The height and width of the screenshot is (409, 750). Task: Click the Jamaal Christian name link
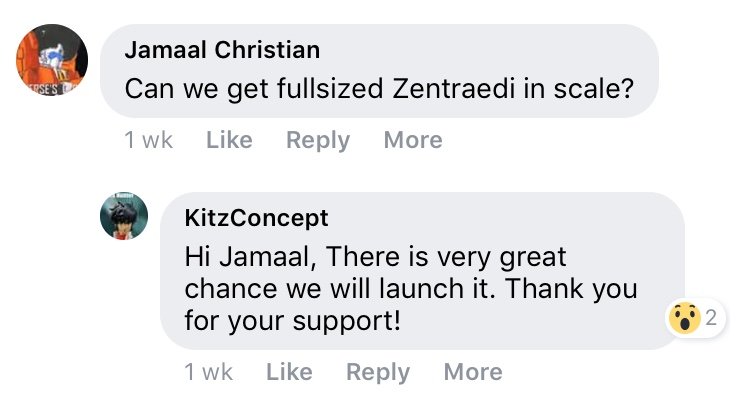222,50
